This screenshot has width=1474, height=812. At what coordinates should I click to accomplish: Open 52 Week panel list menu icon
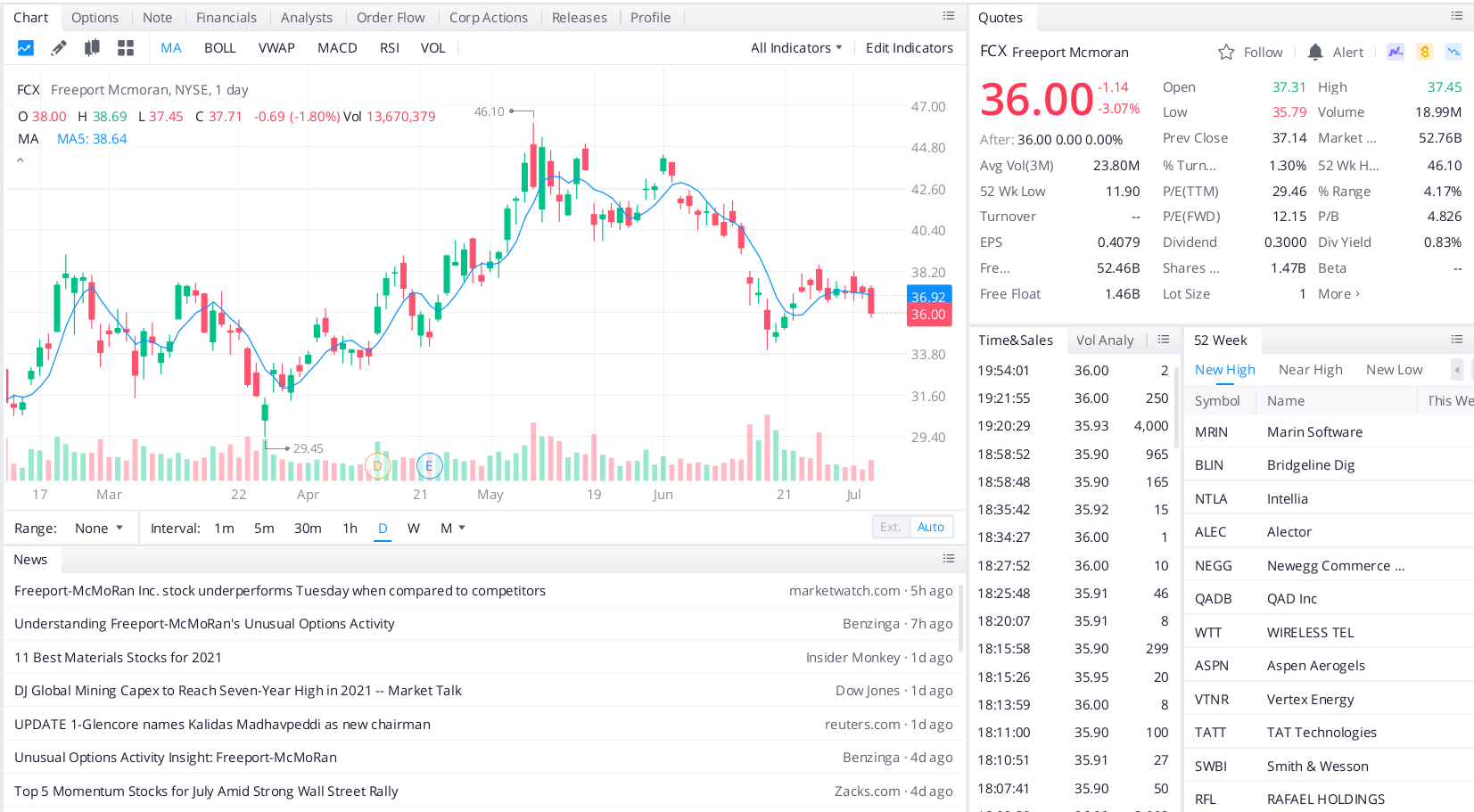[x=1457, y=340]
